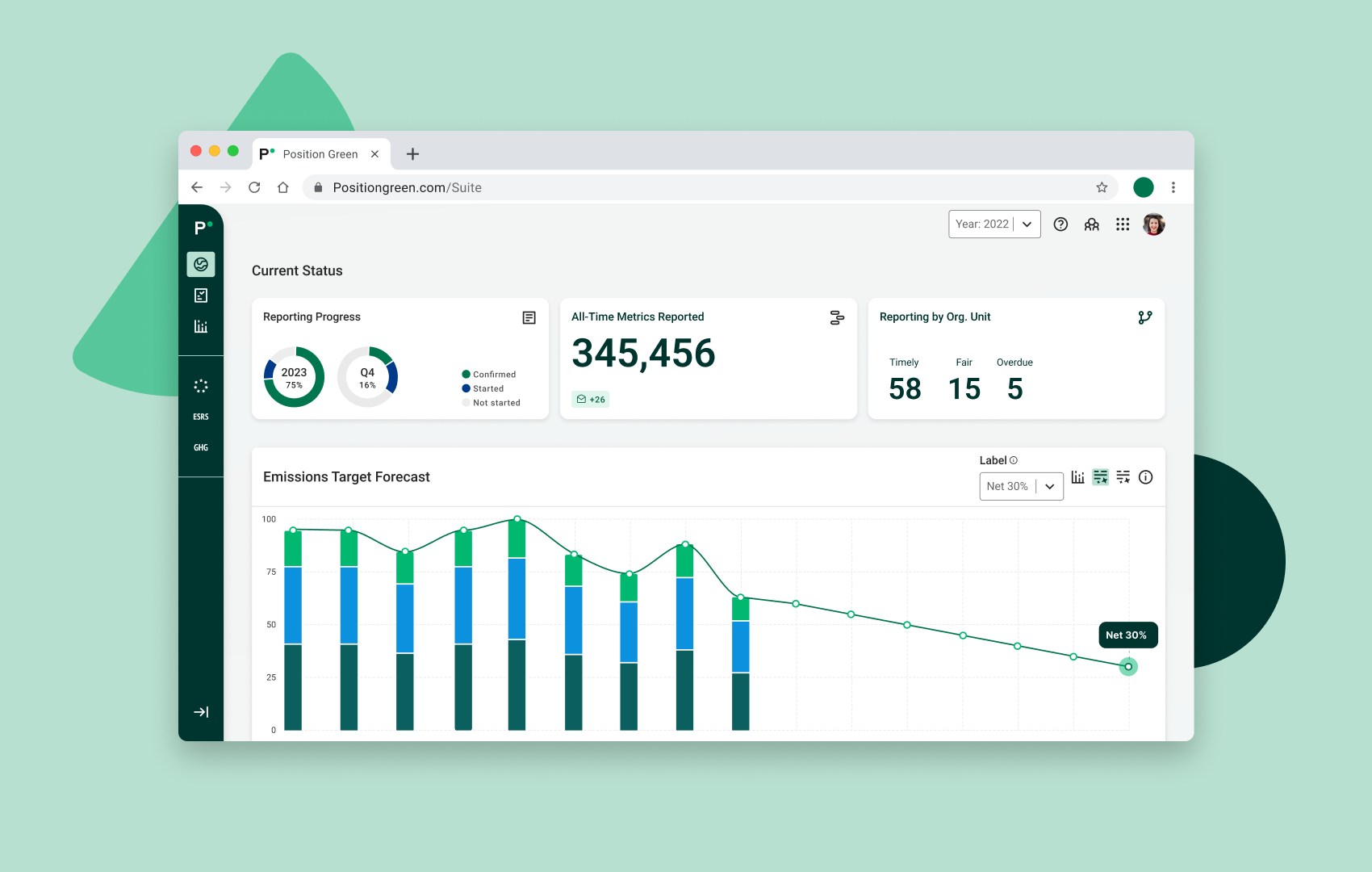Open the GHG module in sidebar
The width and height of the screenshot is (1372, 872).
[x=200, y=447]
